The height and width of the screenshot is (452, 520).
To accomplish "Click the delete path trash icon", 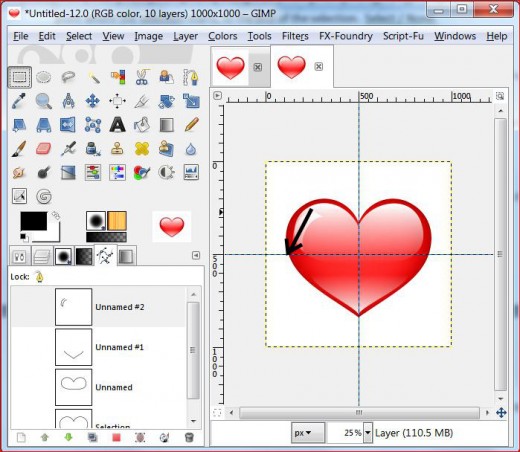I will [189, 437].
